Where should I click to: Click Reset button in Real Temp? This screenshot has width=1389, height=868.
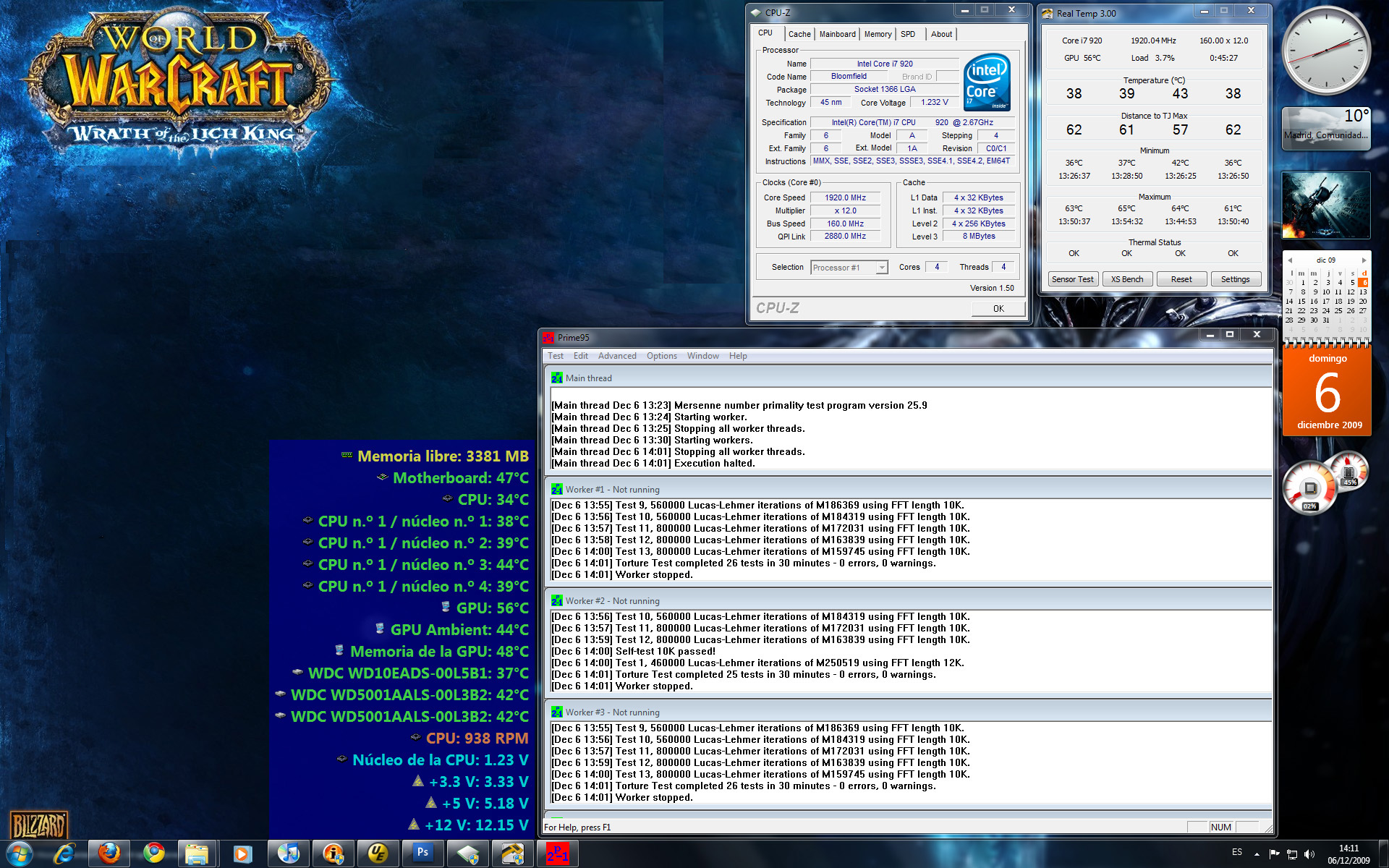[x=1181, y=279]
